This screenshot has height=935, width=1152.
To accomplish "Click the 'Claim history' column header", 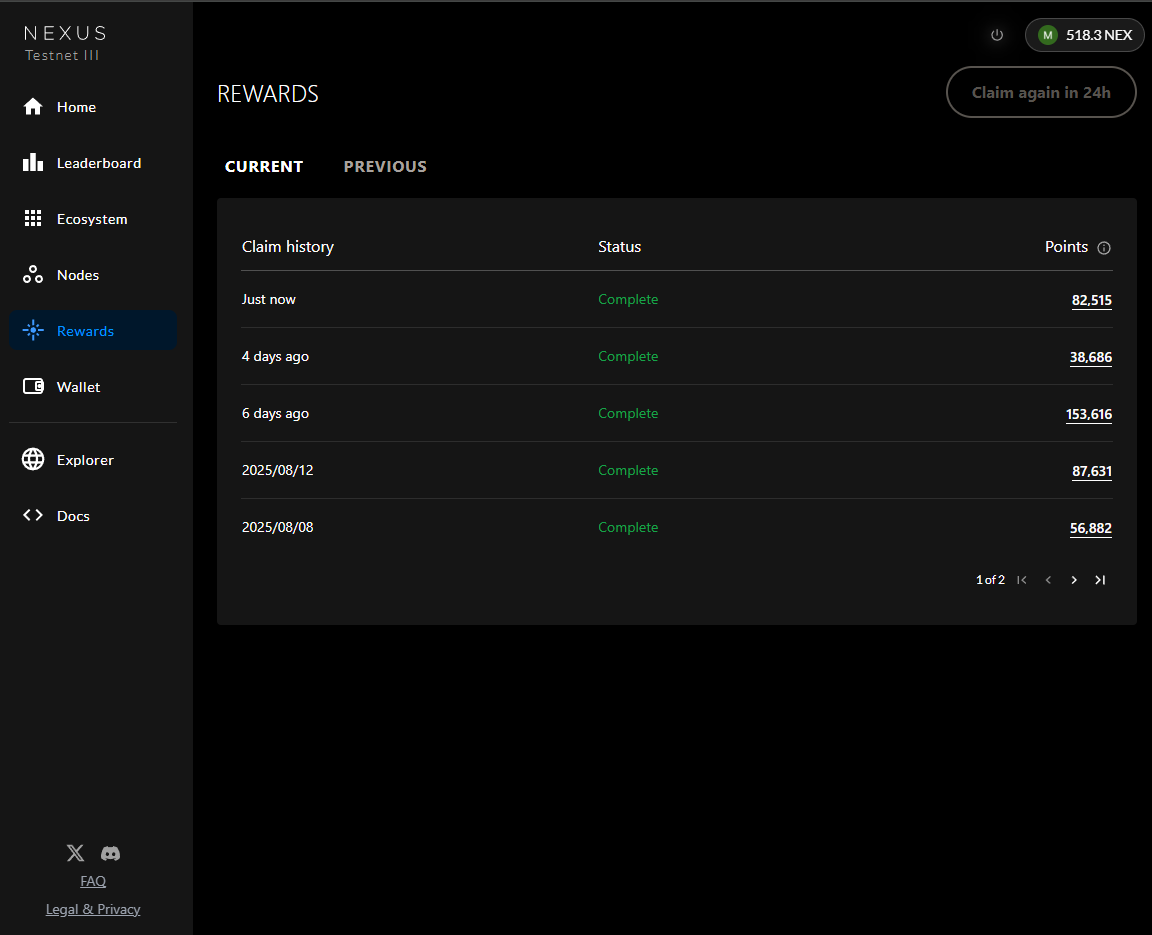I will coord(288,247).
